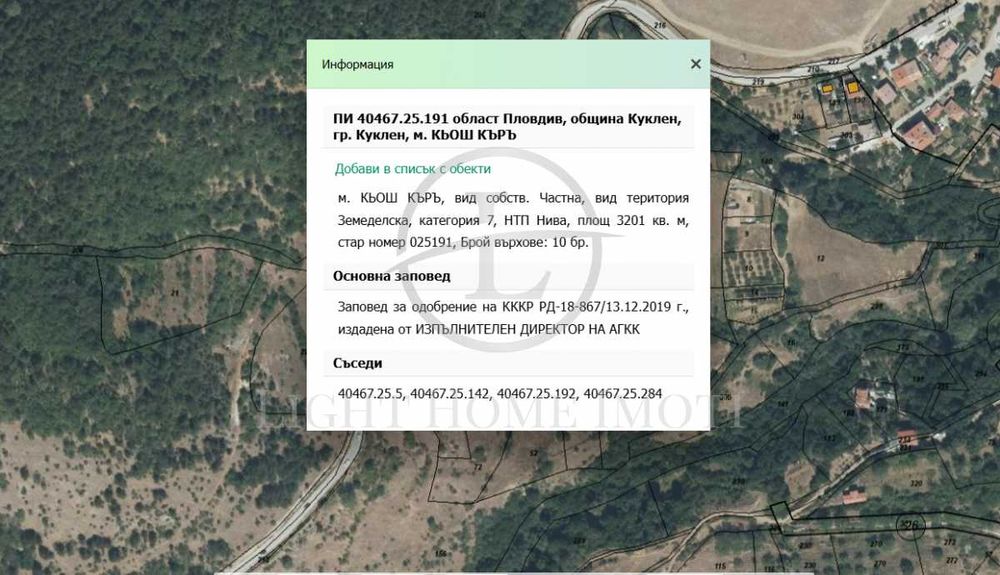Select map parcel labeled 12

pyautogui.click(x=820, y=258)
